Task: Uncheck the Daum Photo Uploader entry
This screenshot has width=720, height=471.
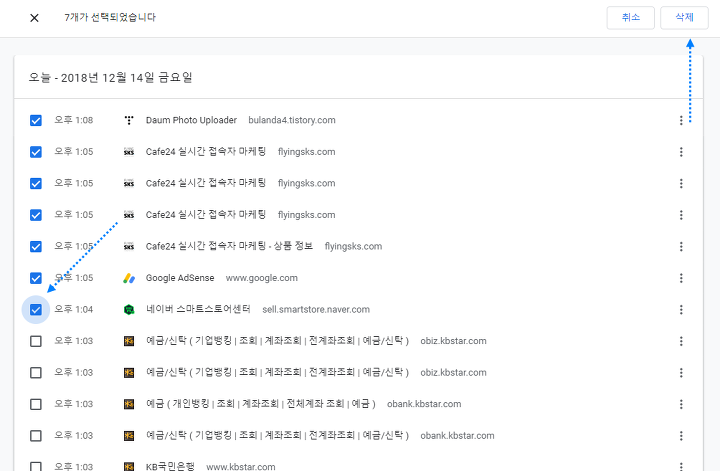Action: 36,120
